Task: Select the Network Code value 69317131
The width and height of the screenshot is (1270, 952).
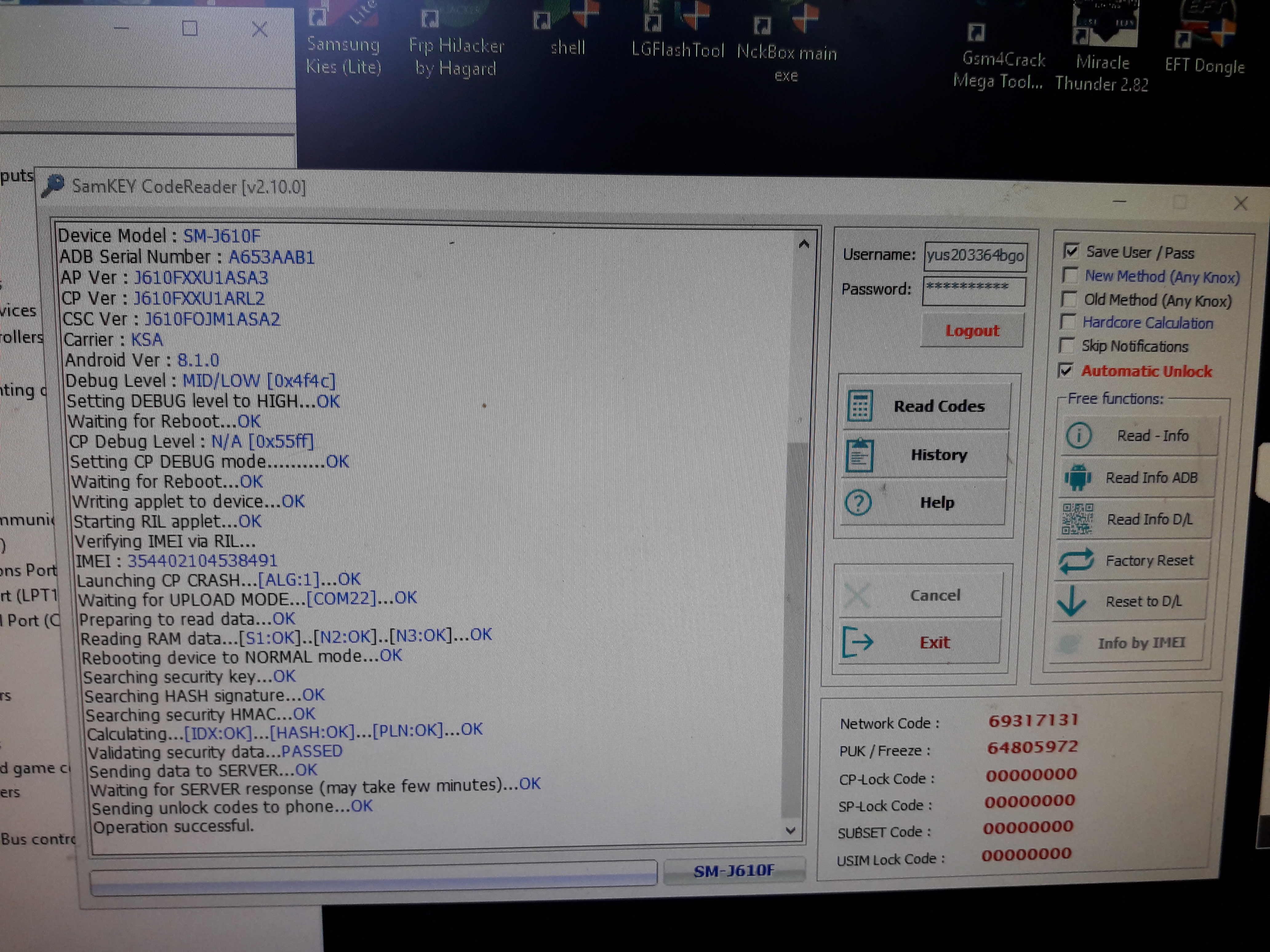Action: (1033, 720)
